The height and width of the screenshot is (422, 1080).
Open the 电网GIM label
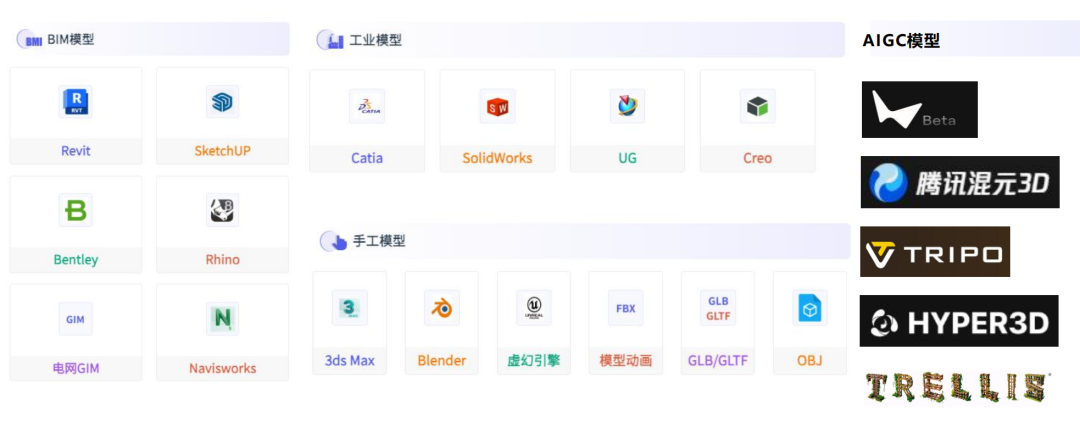pyautogui.click(x=76, y=368)
